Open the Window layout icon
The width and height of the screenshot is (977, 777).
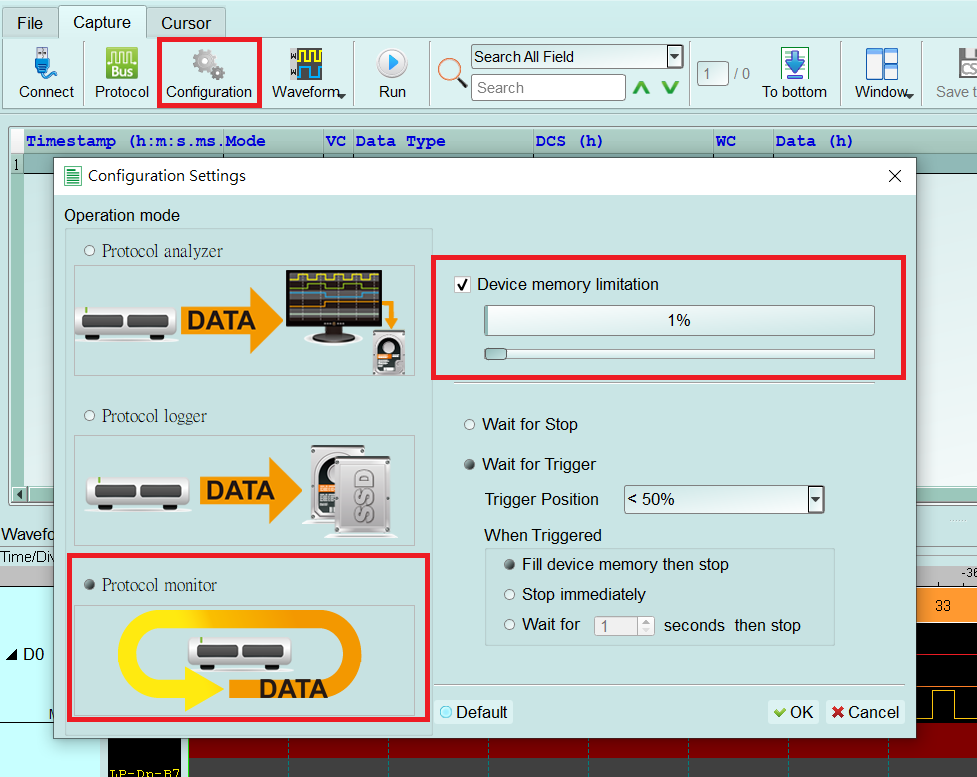coord(882,64)
